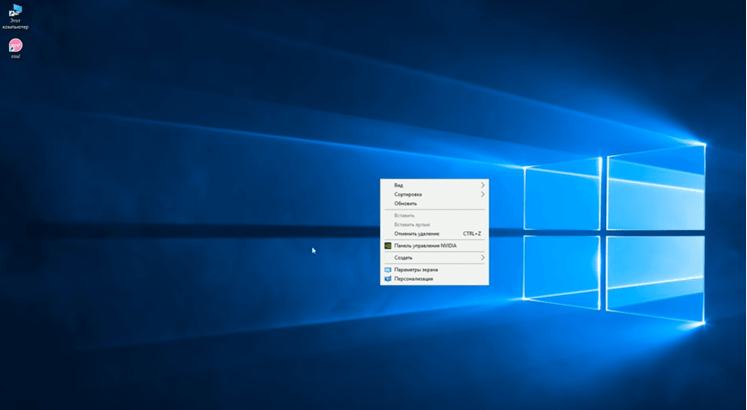747x410 pixels.
Task: Click the 'CTRL+Z' shortcut hint text
Action: coord(472,233)
